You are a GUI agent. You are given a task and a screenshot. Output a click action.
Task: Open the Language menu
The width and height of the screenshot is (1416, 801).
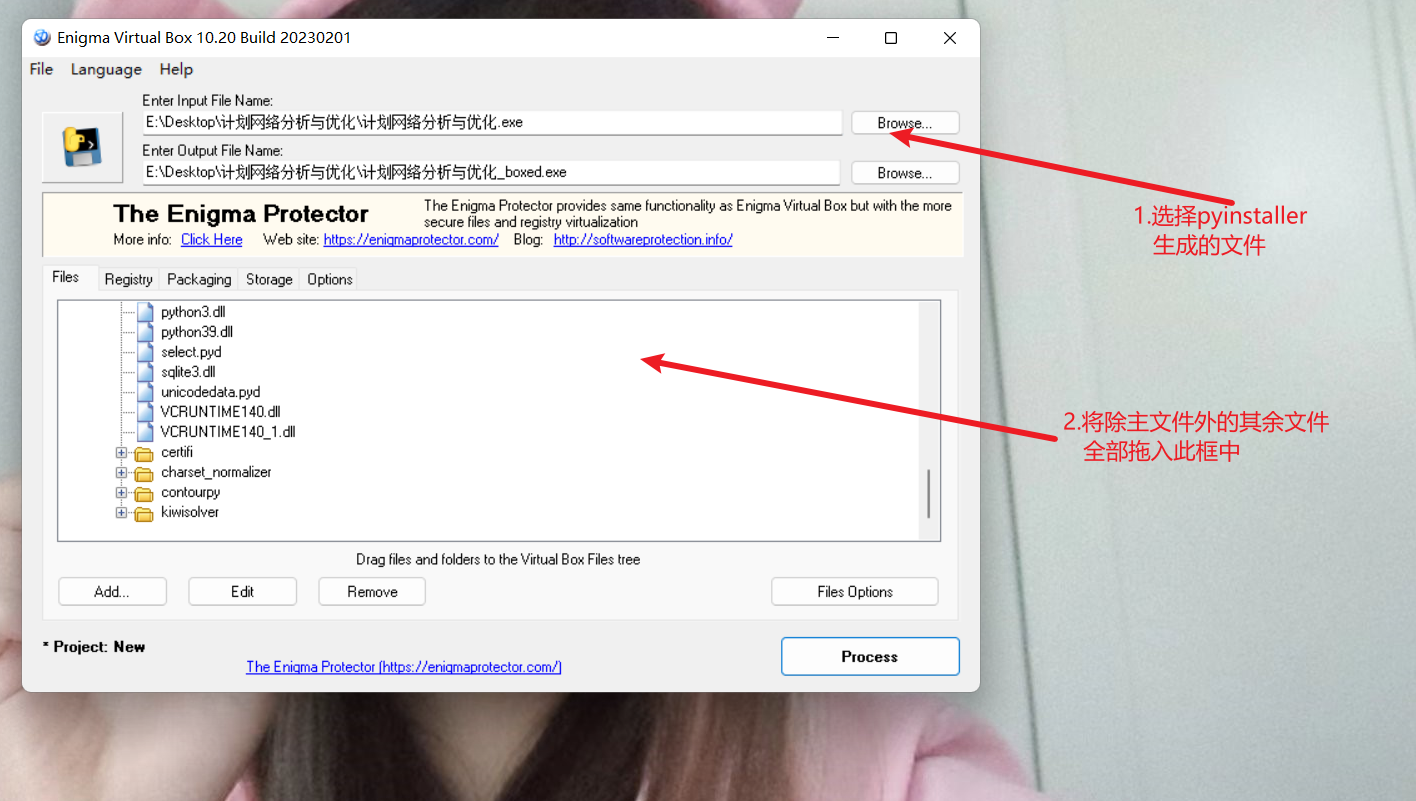pos(106,69)
